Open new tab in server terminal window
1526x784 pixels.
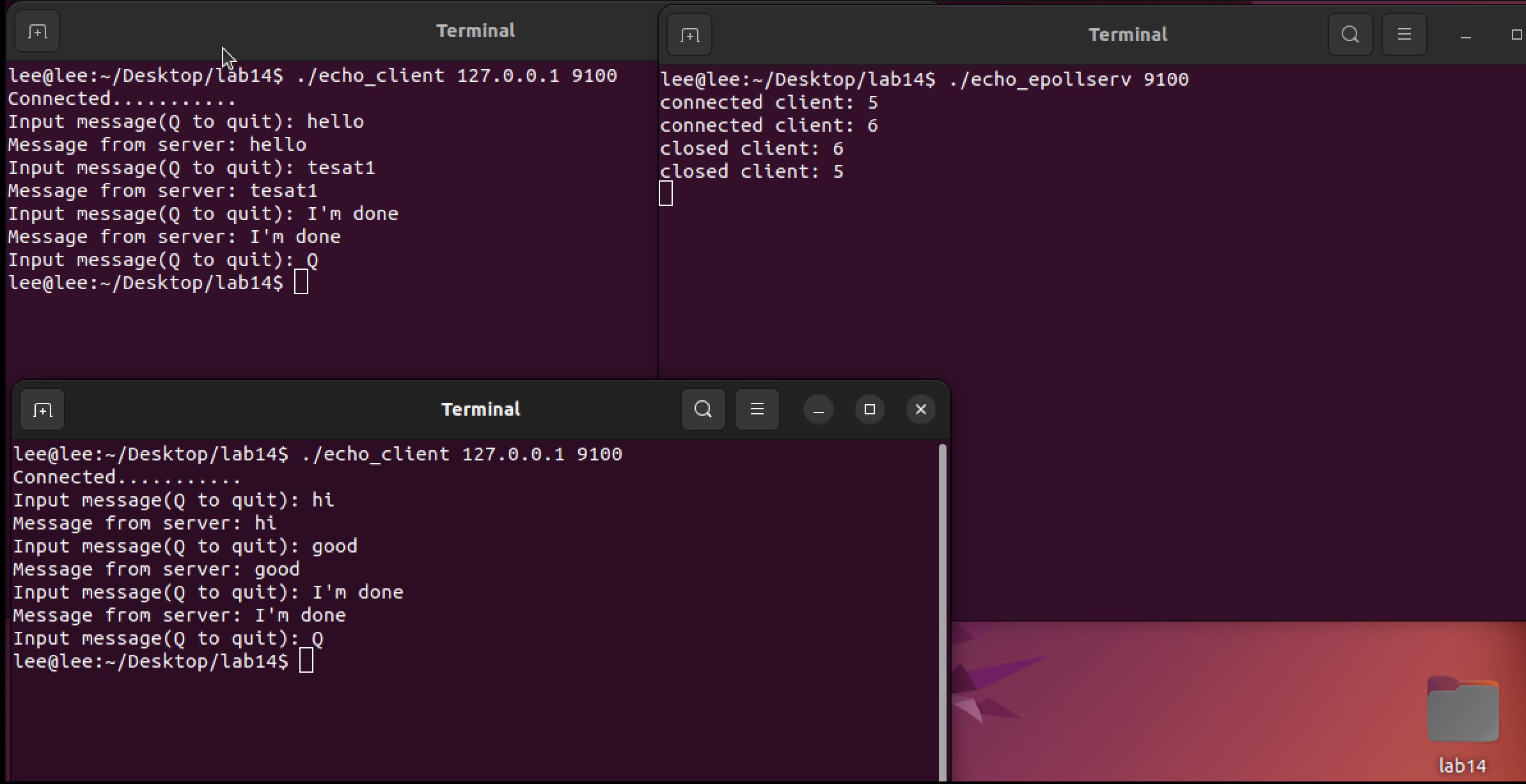click(689, 35)
